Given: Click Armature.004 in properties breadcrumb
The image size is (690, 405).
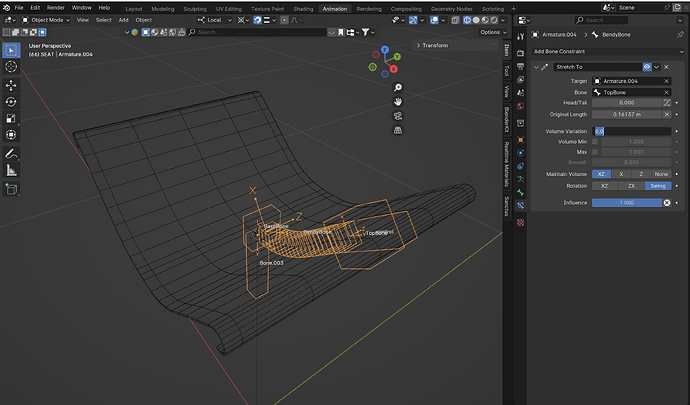Looking at the screenshot, I should tap(559, 35).
